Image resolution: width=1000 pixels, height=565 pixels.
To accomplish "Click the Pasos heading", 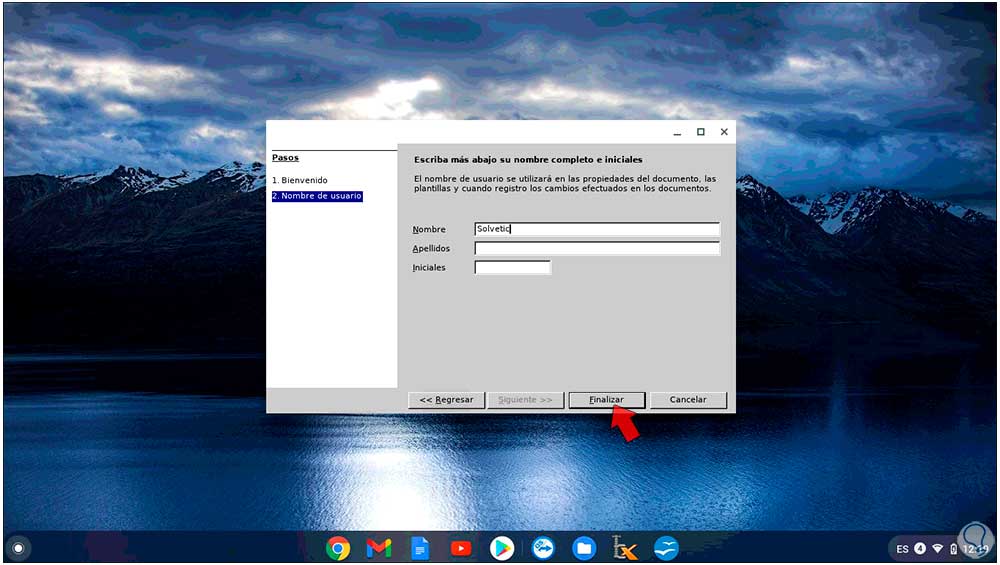I will [285, 158].
